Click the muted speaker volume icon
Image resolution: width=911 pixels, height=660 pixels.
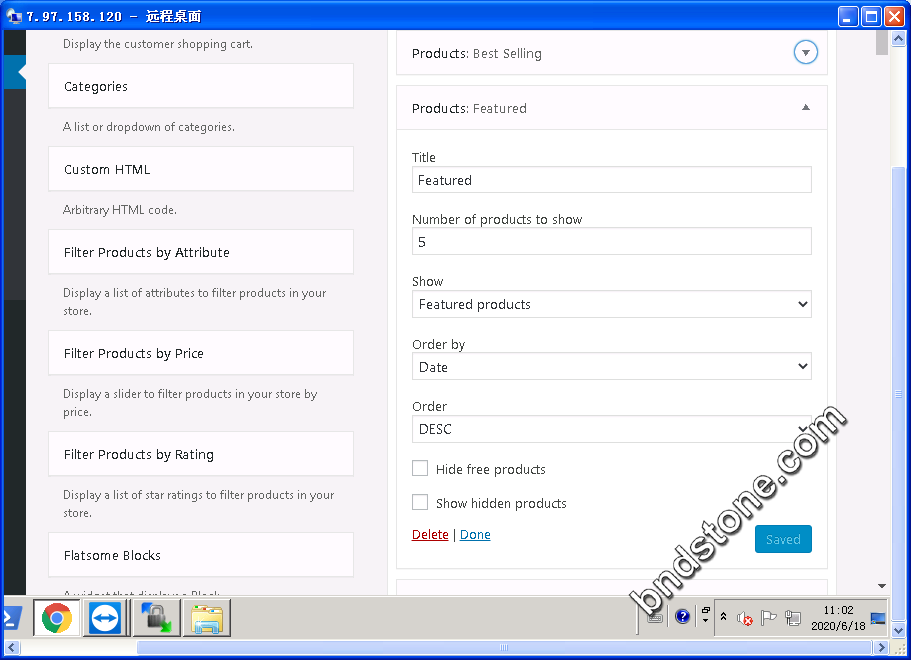pyautogui.click(x=744, y=618)
